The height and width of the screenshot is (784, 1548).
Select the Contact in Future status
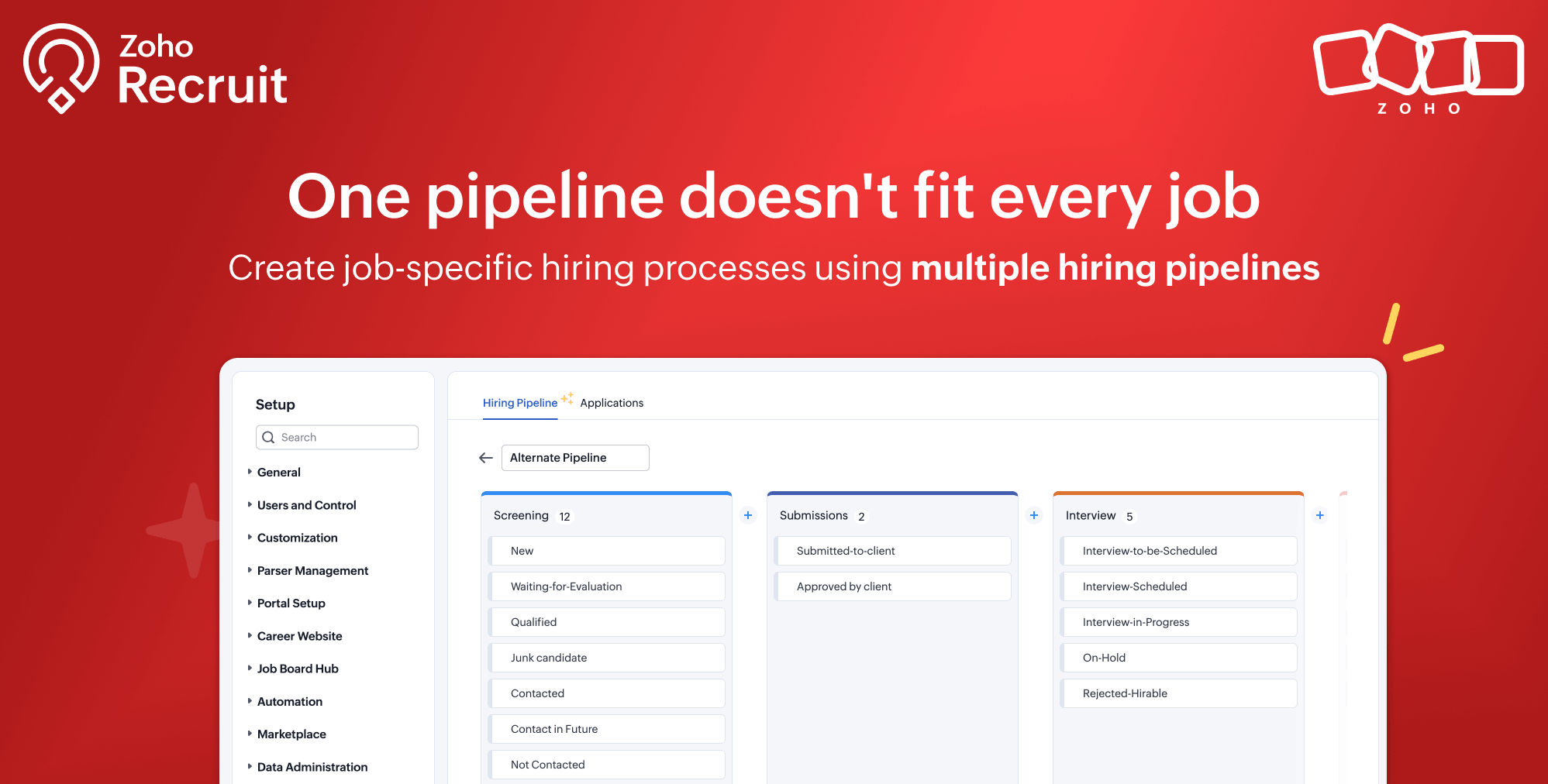607,729
